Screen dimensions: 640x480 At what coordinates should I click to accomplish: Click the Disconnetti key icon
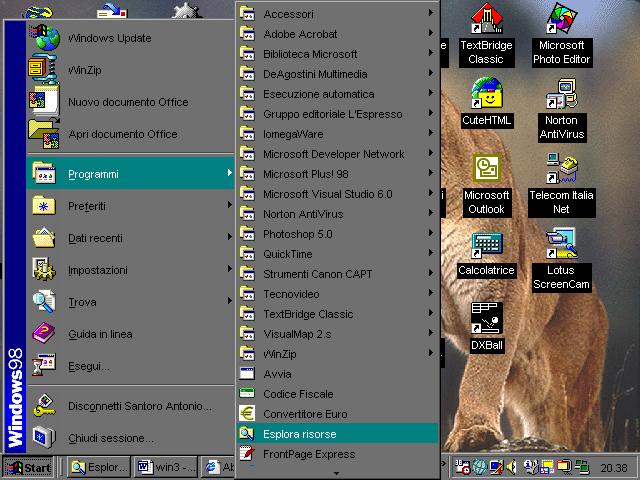point(44,405)
